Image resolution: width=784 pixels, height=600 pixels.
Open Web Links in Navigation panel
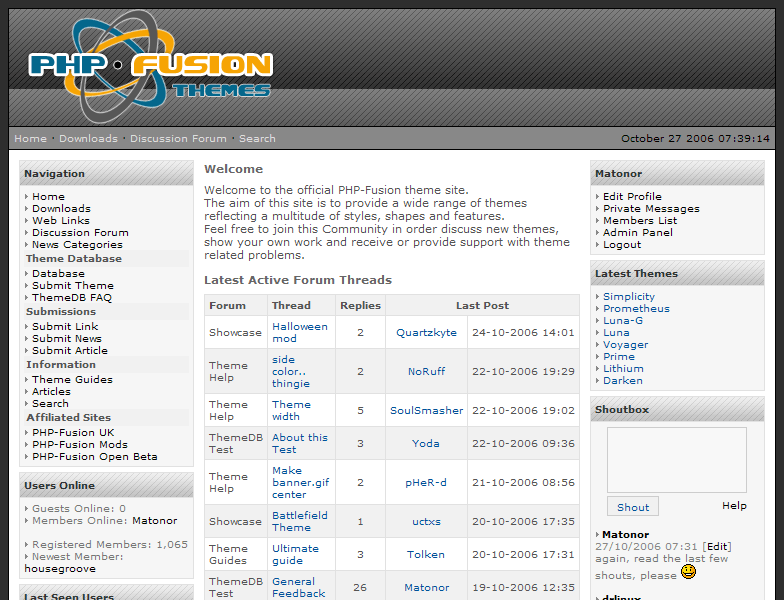(x=61, y=220)
